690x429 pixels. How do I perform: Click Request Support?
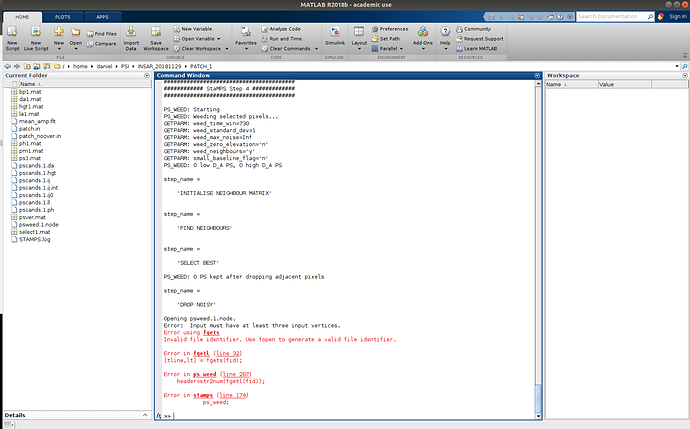(480, 39)
